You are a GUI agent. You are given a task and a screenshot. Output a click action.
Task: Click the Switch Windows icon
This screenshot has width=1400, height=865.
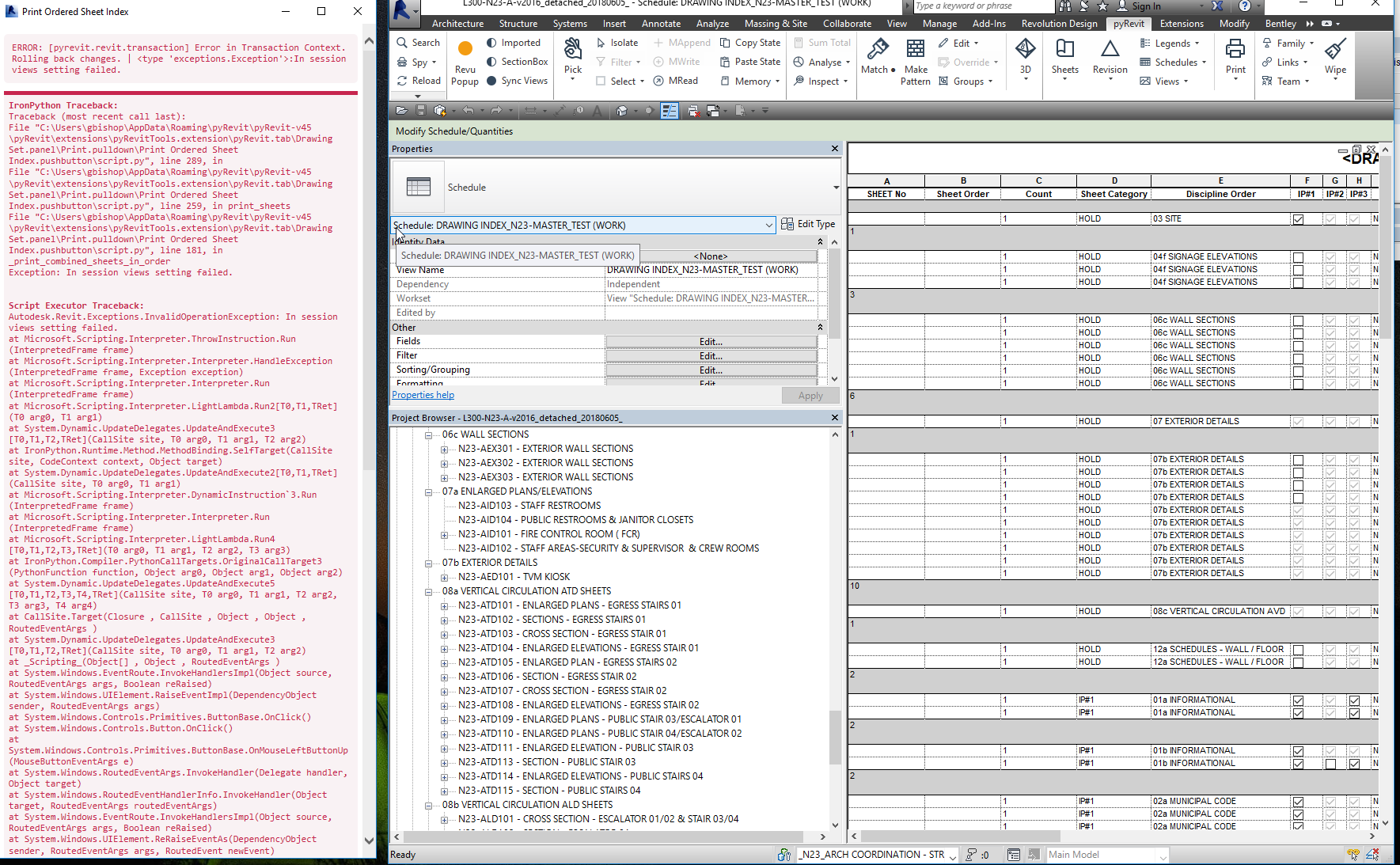(713, 111)
